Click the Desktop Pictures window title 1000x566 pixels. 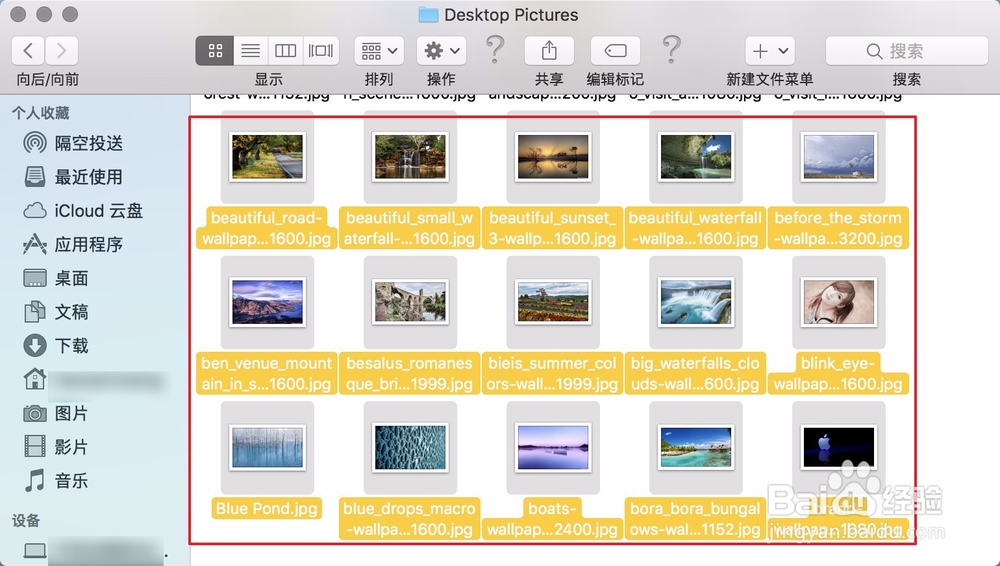pos(511,15)
